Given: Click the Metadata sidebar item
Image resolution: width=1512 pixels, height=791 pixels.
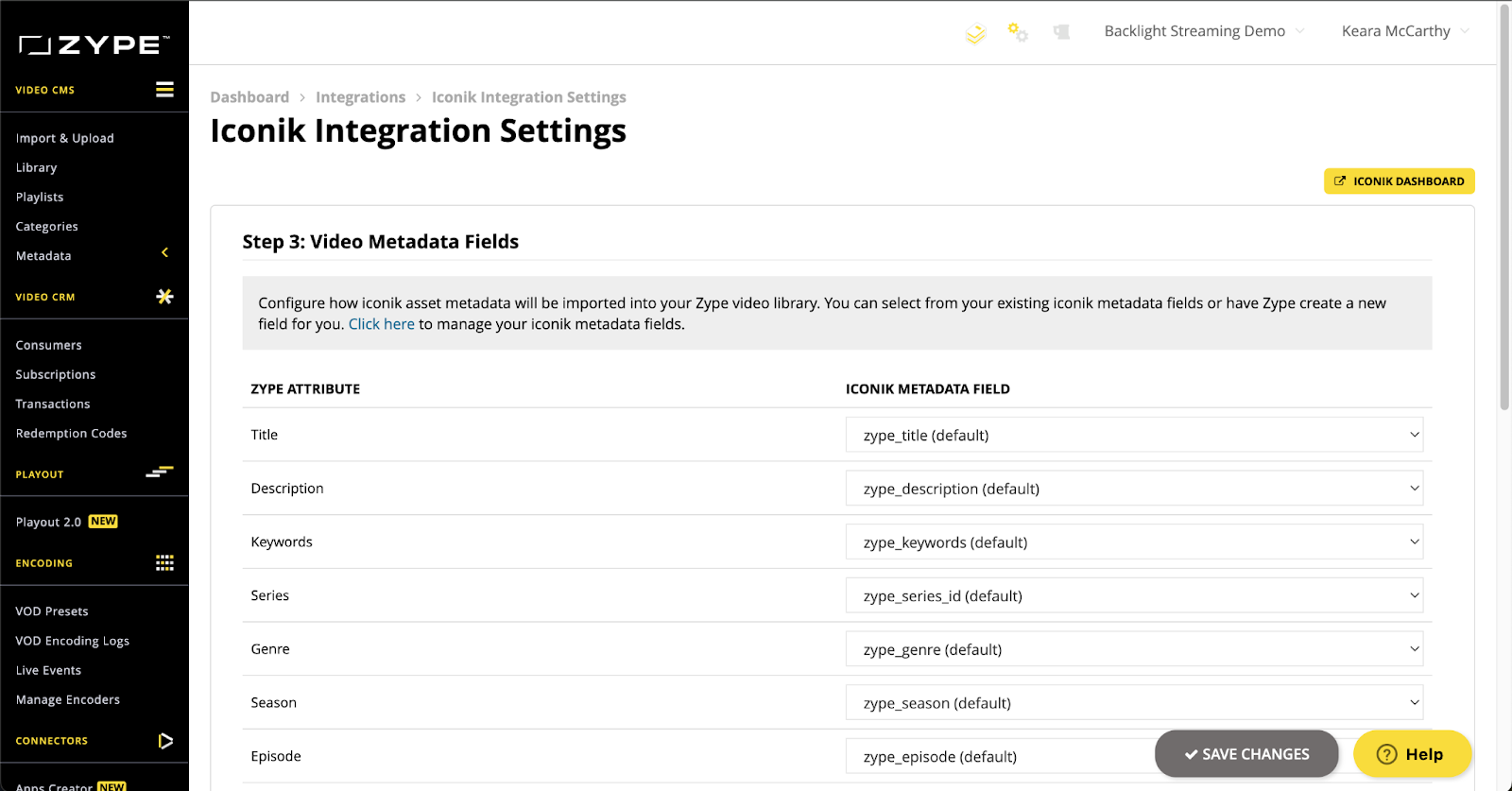Looking at the screenshot, I should (43, 256).
